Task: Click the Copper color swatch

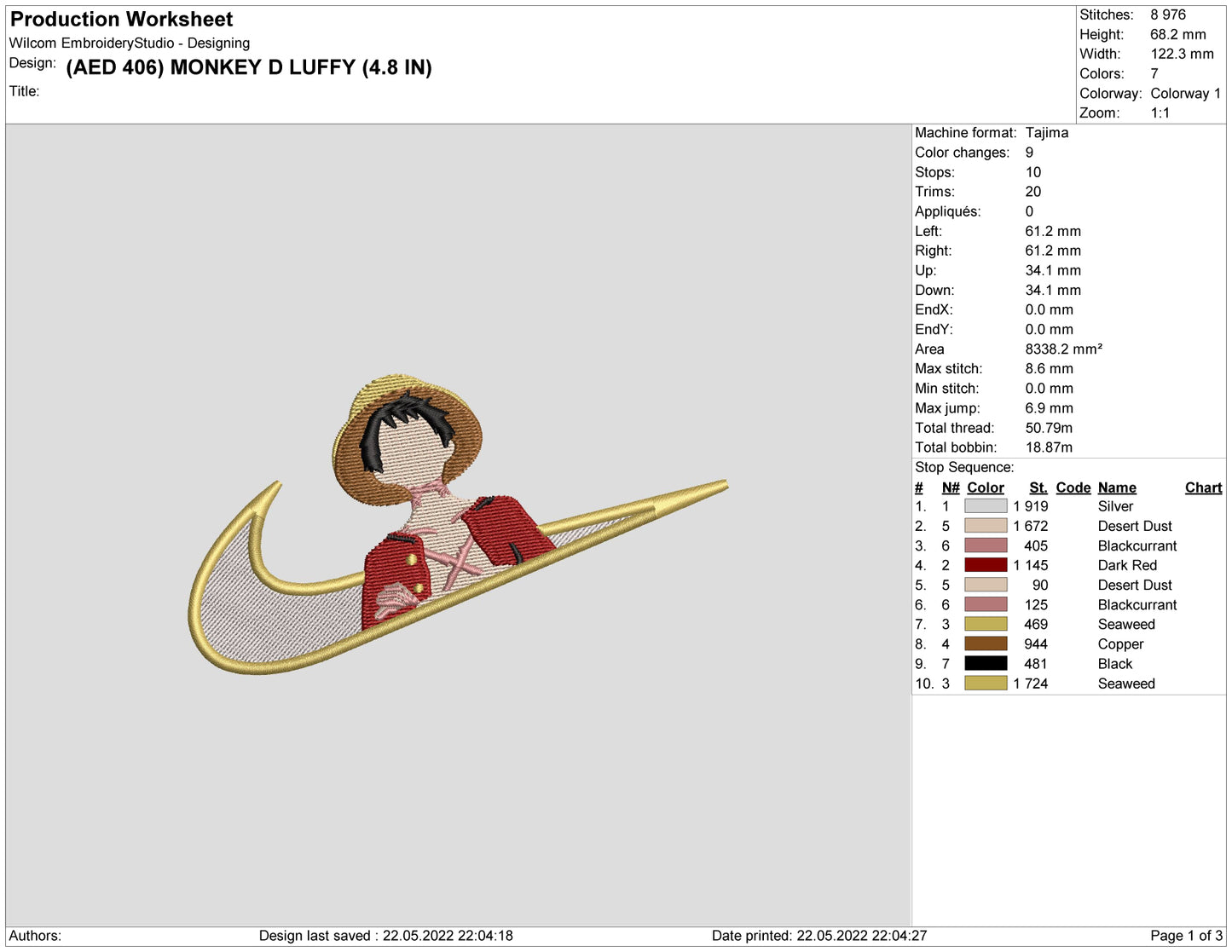Action: click(x=986, y=644)
